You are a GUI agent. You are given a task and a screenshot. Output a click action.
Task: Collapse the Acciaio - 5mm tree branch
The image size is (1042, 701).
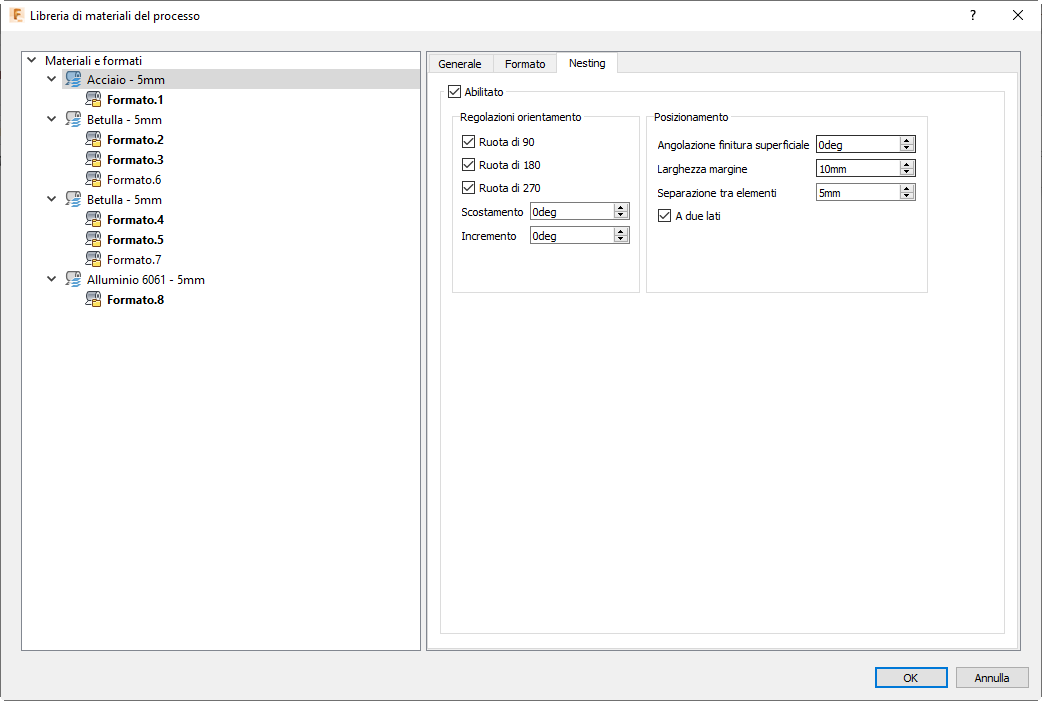pos(51,79)
